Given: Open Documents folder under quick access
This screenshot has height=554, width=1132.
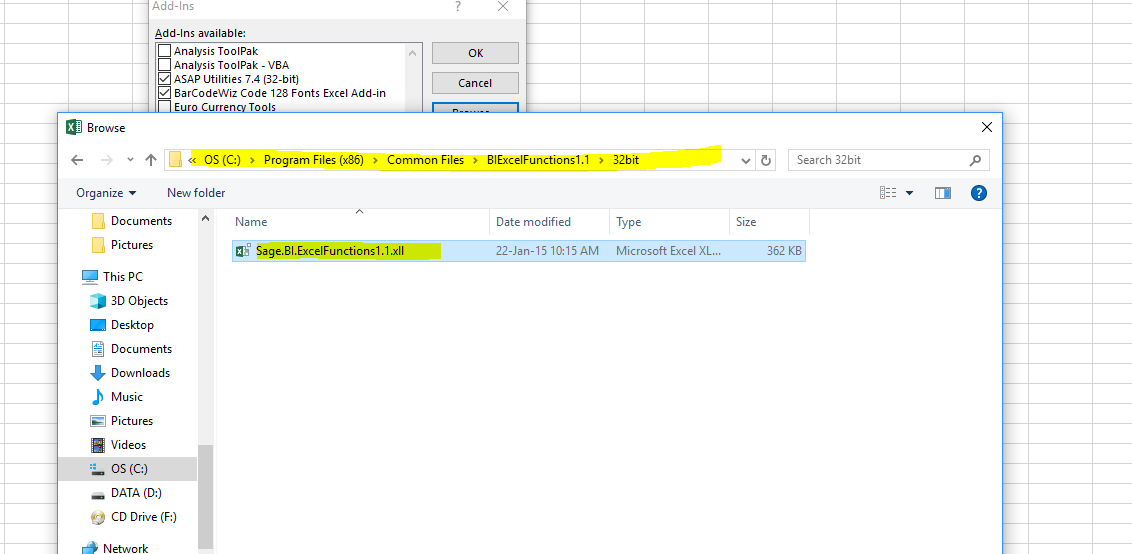Looking at the screenshot, I should coord(133,221).
